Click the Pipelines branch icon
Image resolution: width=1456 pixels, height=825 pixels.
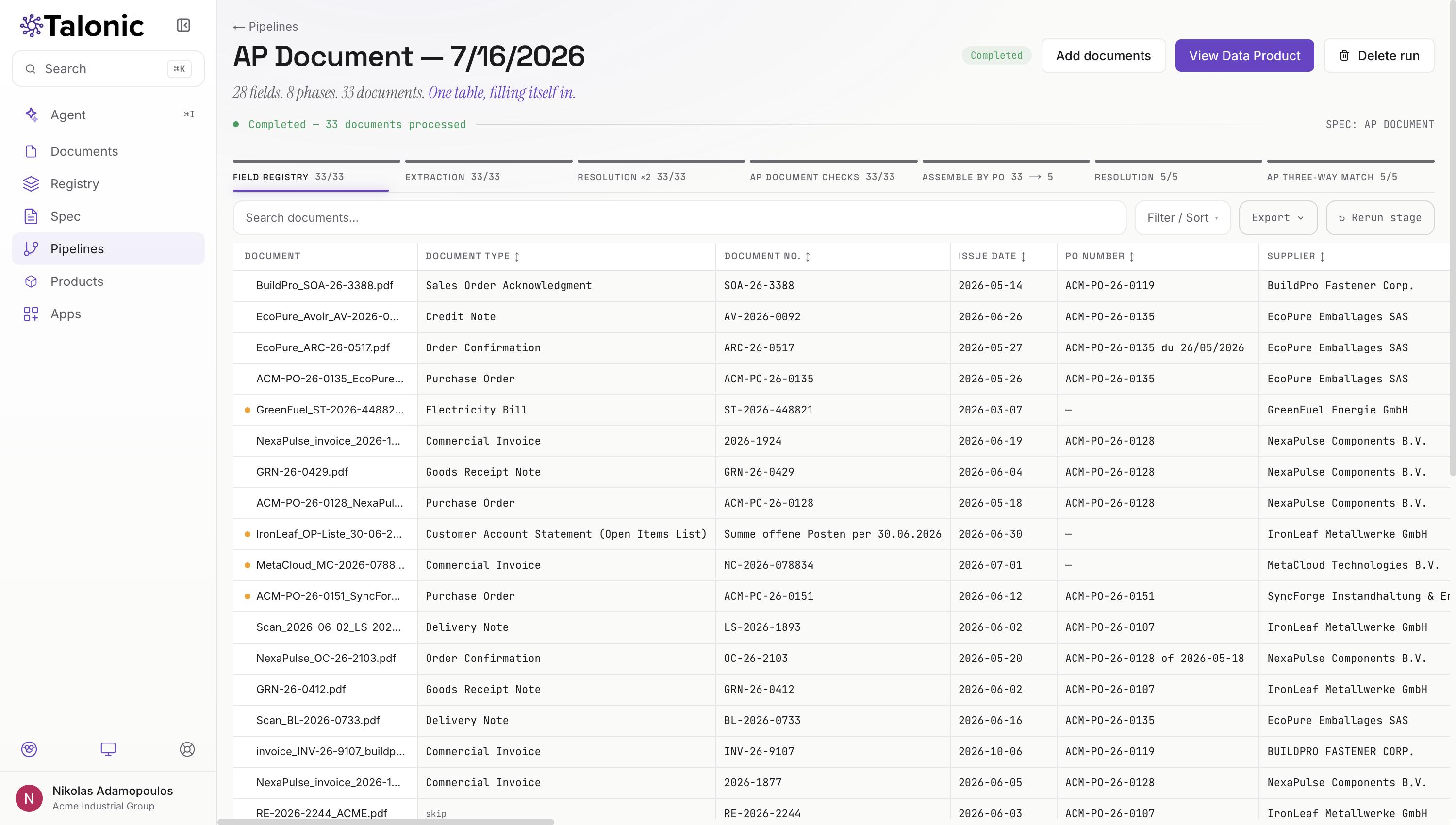tap(31, 249)
